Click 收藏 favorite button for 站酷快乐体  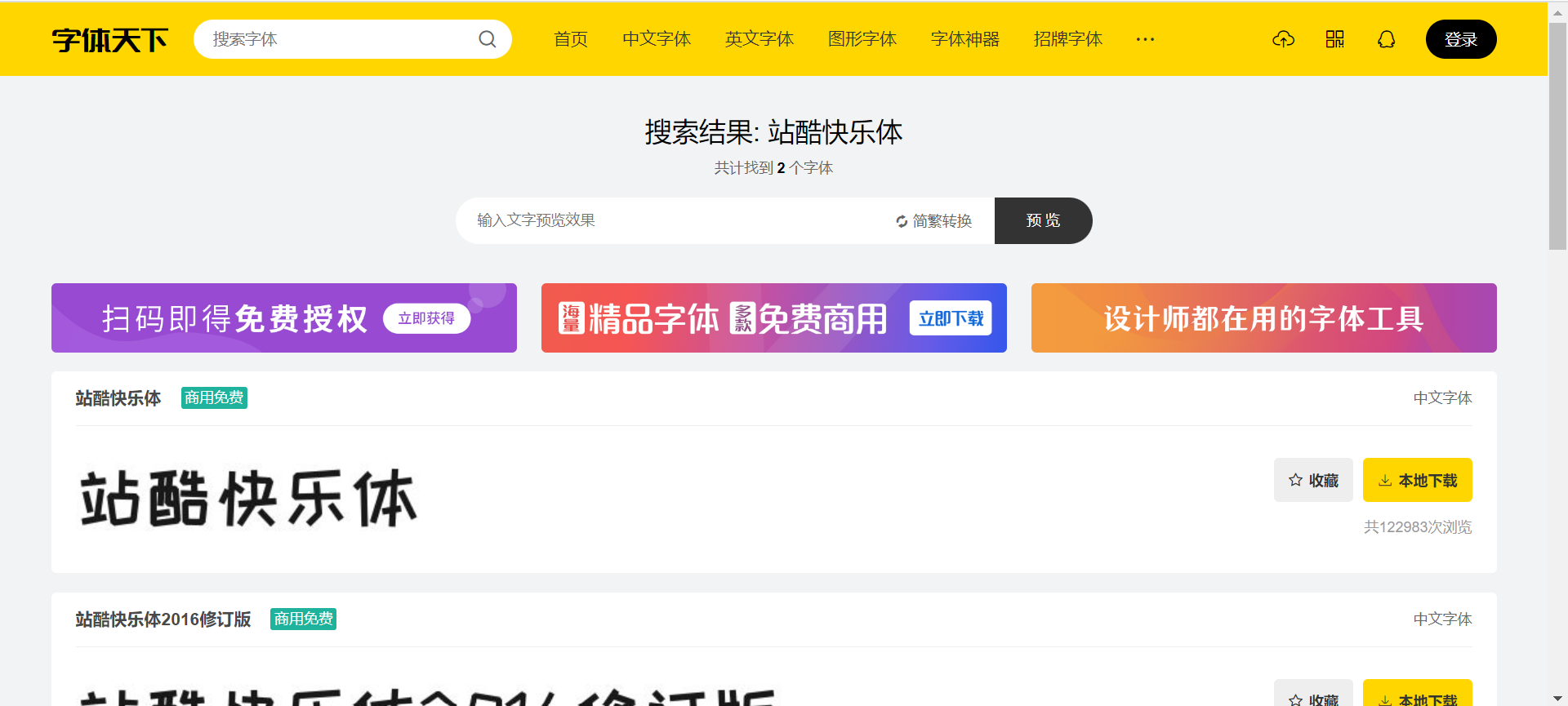point(1313,480)
